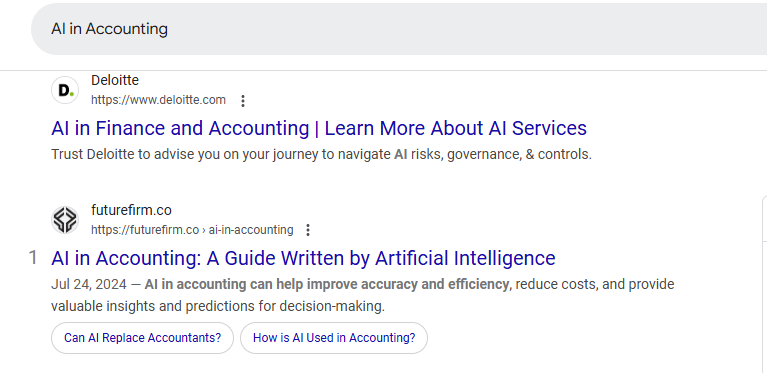This screenshot has width=767, height=373.
Task: Click the "ai-in-accounting" breadcrumb path
Action: pos(251,230)
